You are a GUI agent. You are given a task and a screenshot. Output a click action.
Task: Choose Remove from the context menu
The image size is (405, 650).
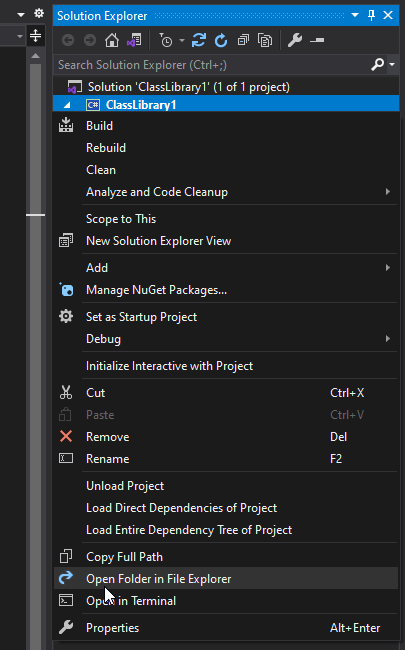[226, 437]
